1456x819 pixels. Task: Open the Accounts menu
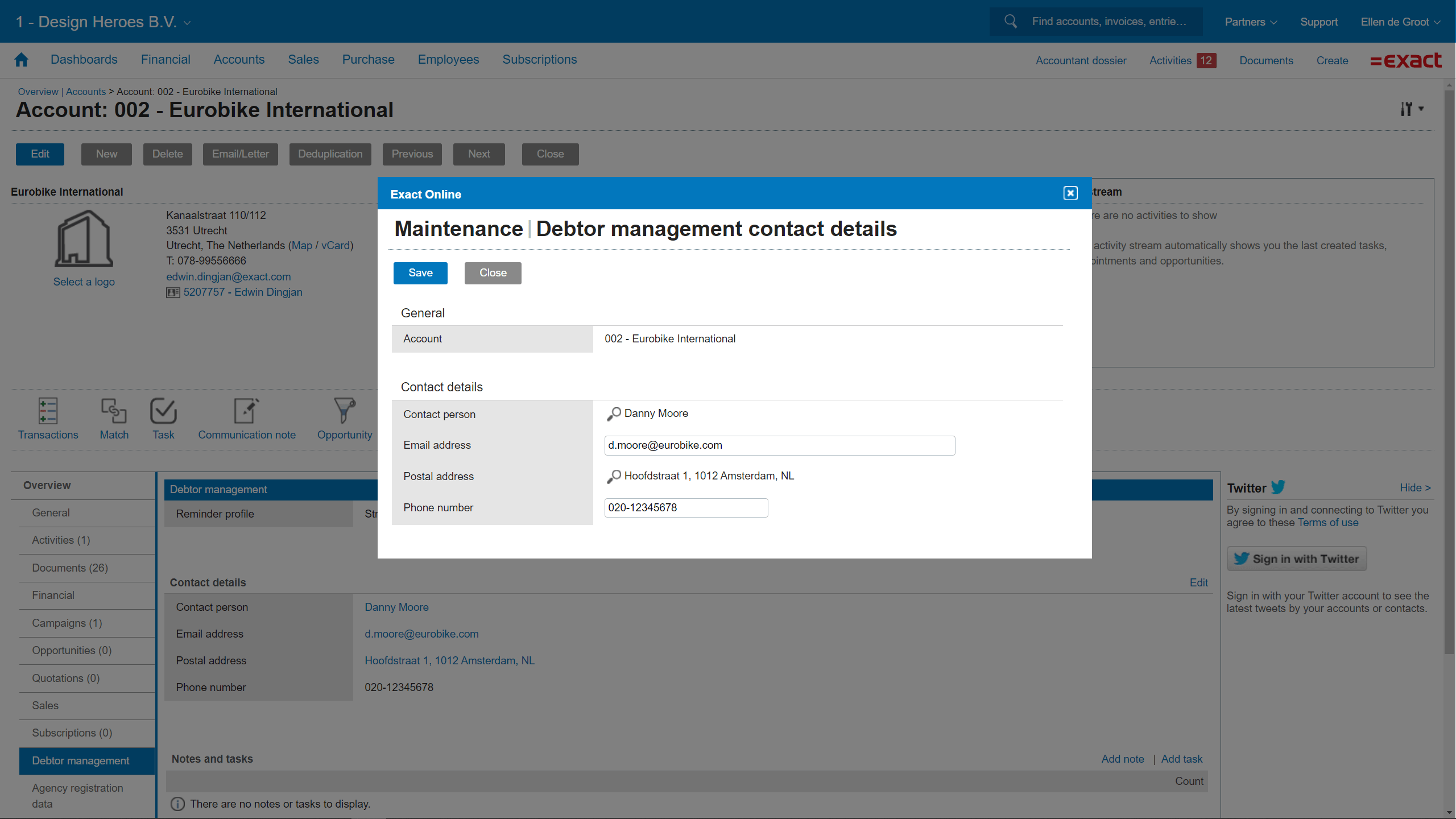click(239, 59)
